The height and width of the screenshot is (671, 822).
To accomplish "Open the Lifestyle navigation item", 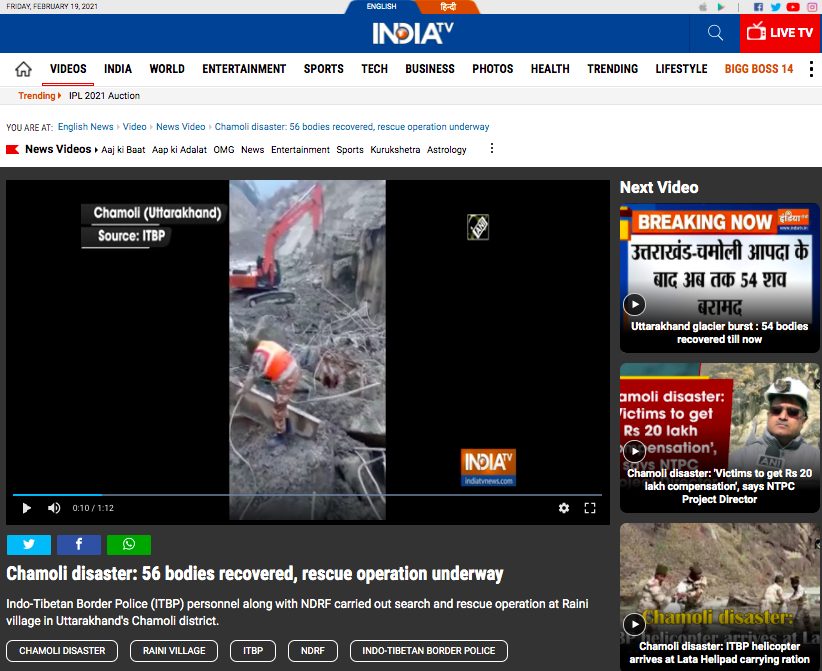I will pos(681,69).
